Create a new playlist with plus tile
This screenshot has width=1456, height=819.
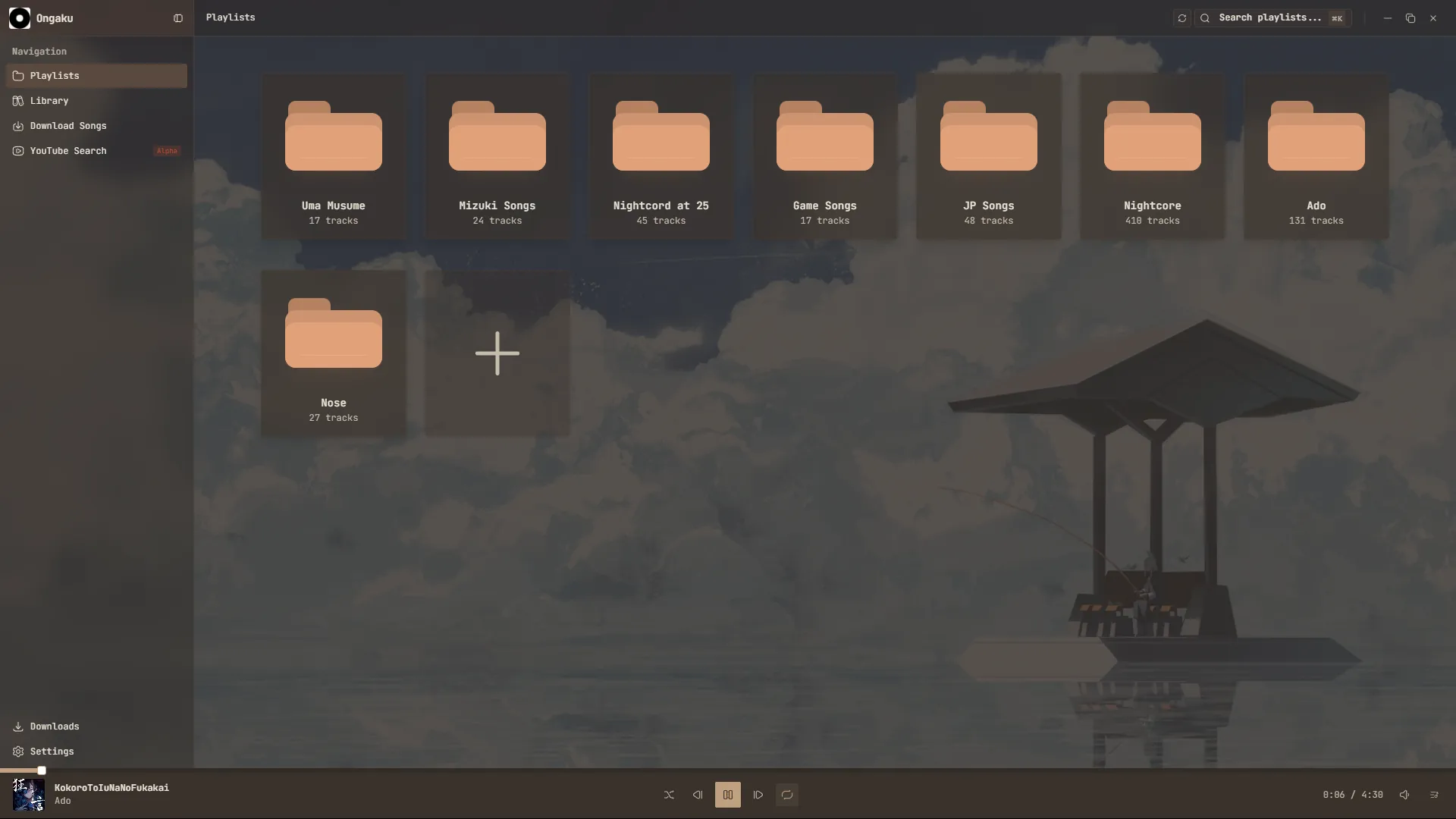pyautogui.click(x=497, y=353)
